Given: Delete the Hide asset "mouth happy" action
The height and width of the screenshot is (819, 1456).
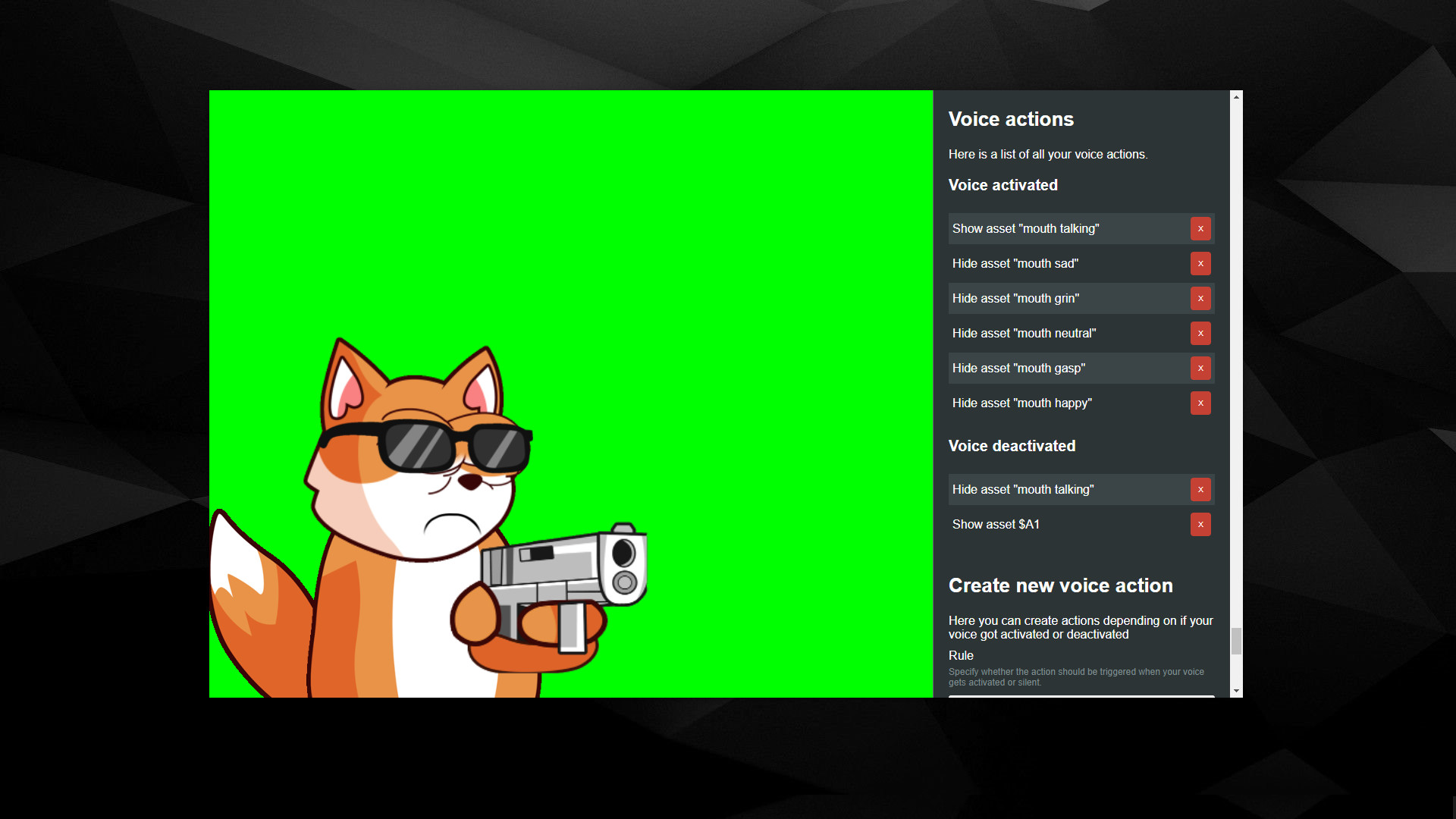Looking at the screenshot, I should (x=1200, y=403).
